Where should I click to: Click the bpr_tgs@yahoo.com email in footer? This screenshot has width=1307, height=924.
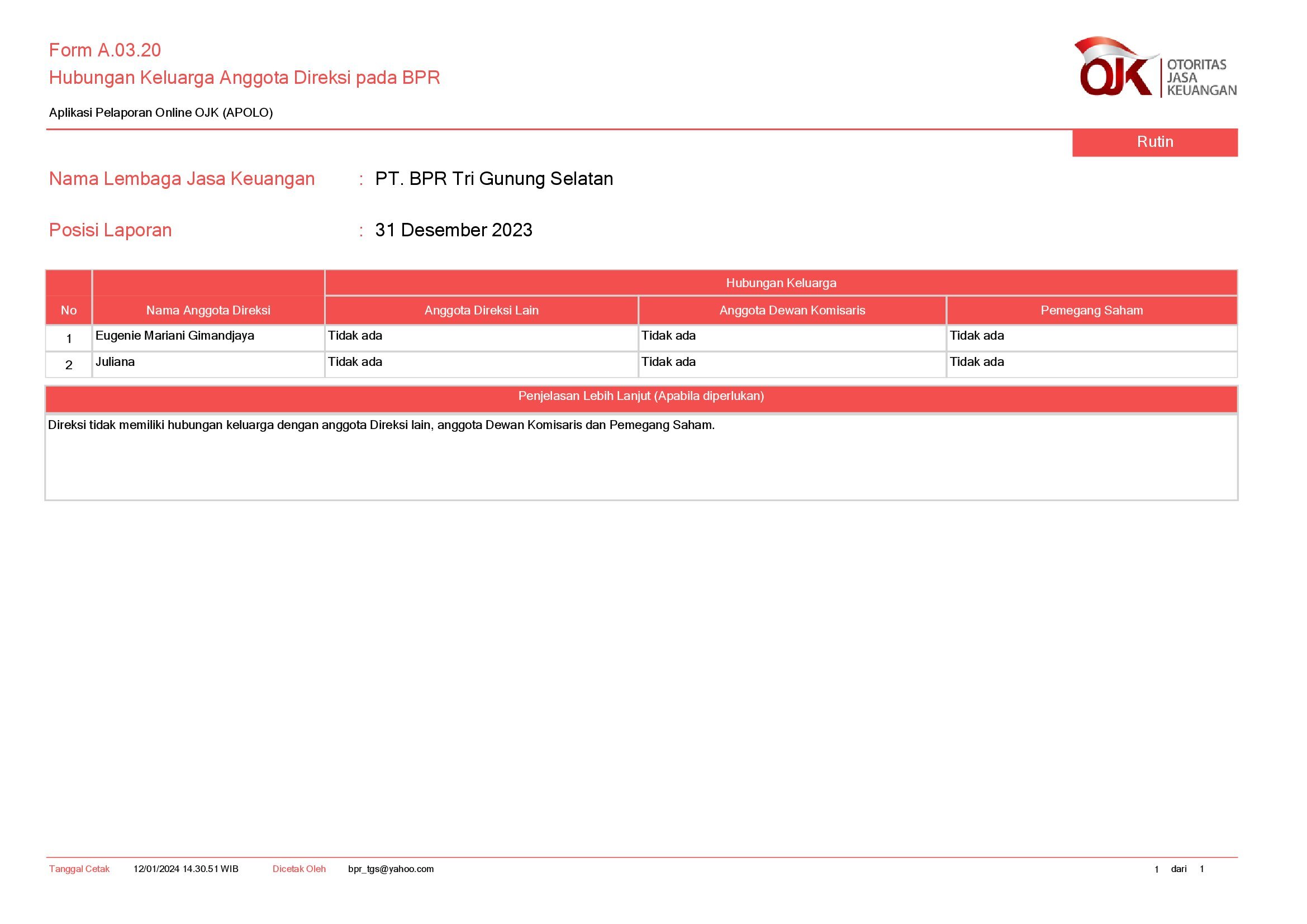click(x=391, y=869)
